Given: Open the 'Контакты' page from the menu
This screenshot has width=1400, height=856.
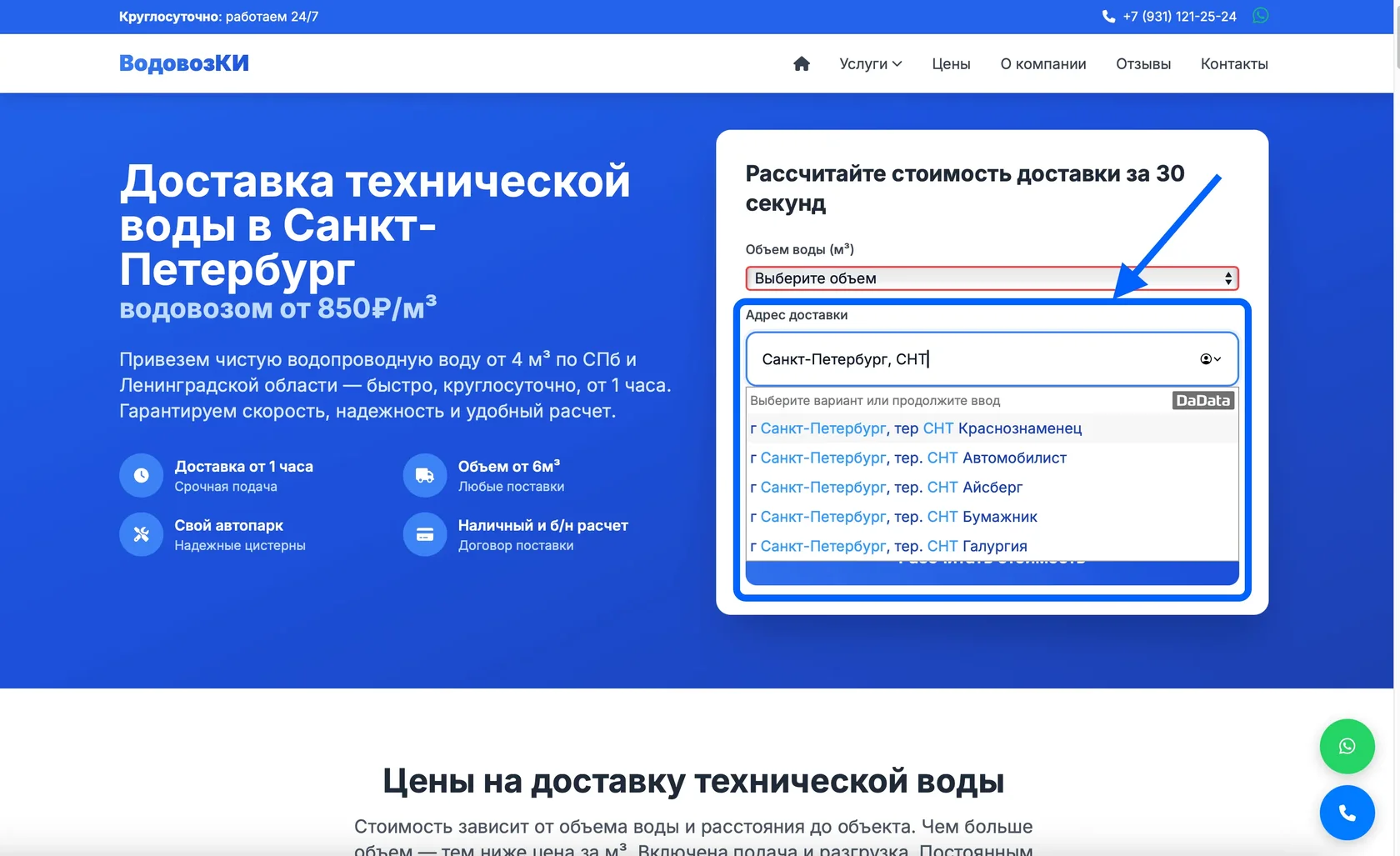Looking at the screenshot, I should (x=1233, y=63).
